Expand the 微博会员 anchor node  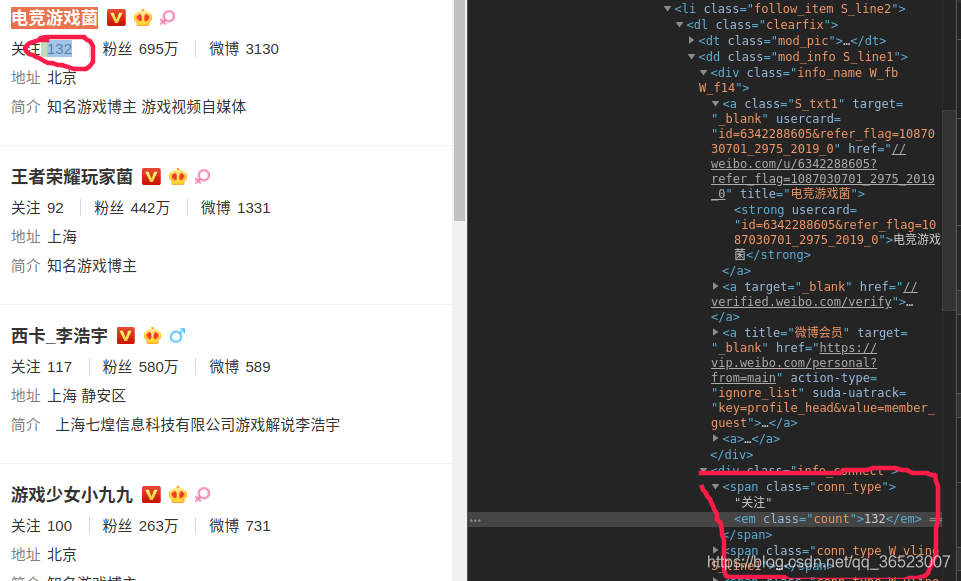[x=715, y=332]
